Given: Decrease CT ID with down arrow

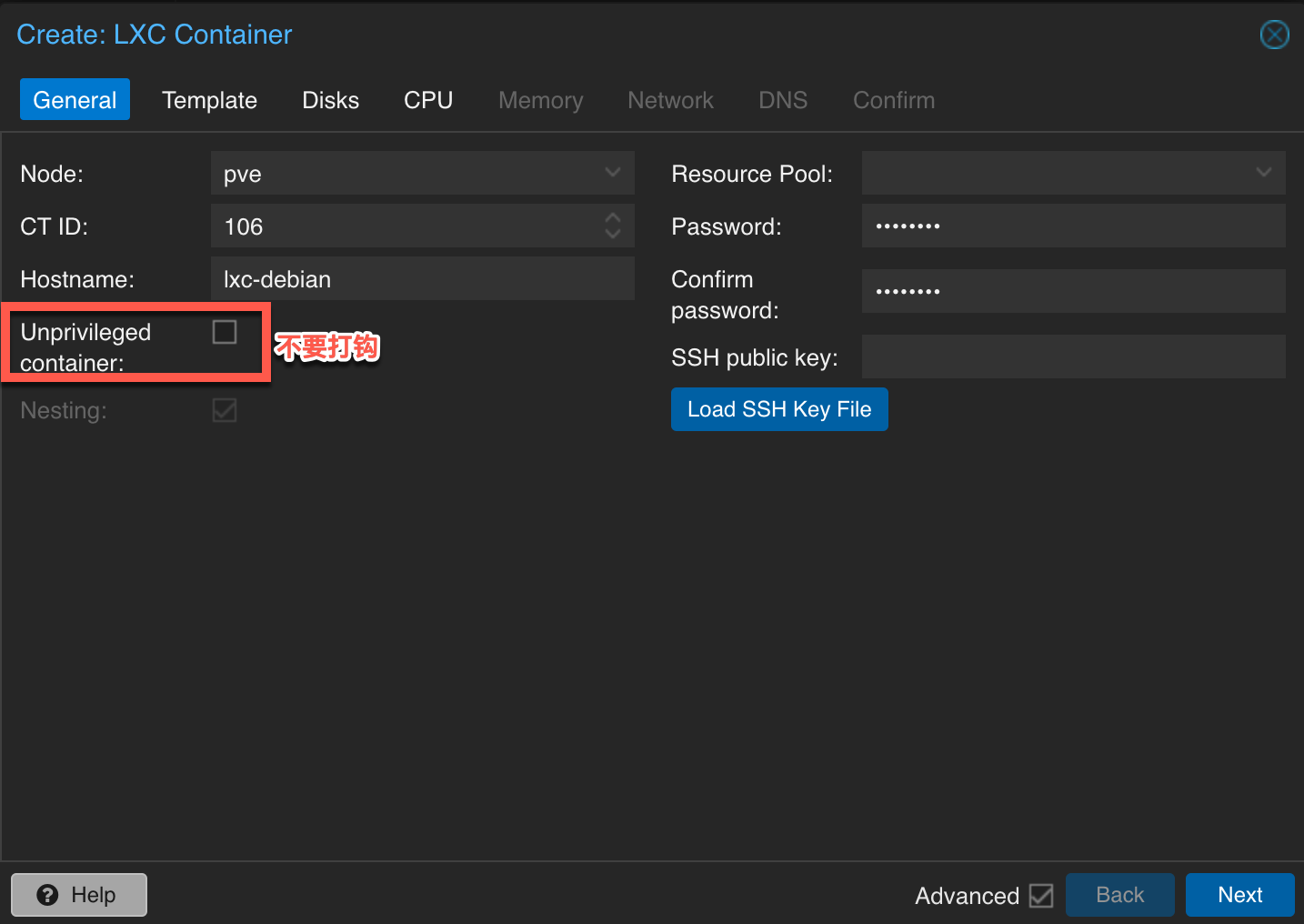Looking at the screenshot, I should (613, 234).
